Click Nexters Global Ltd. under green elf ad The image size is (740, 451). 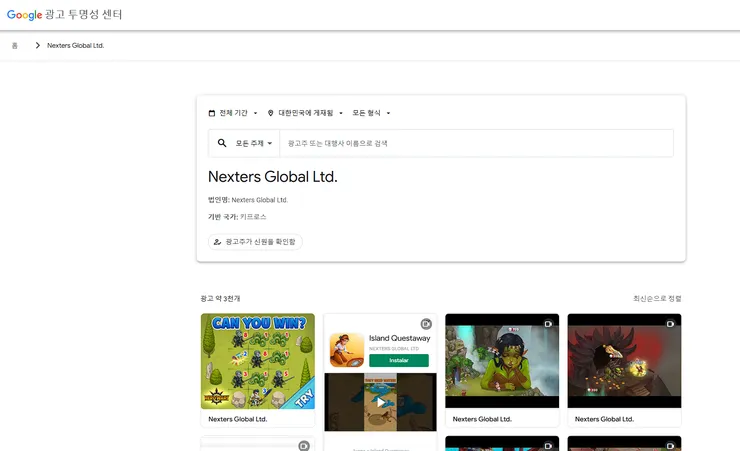click(482, 419)
